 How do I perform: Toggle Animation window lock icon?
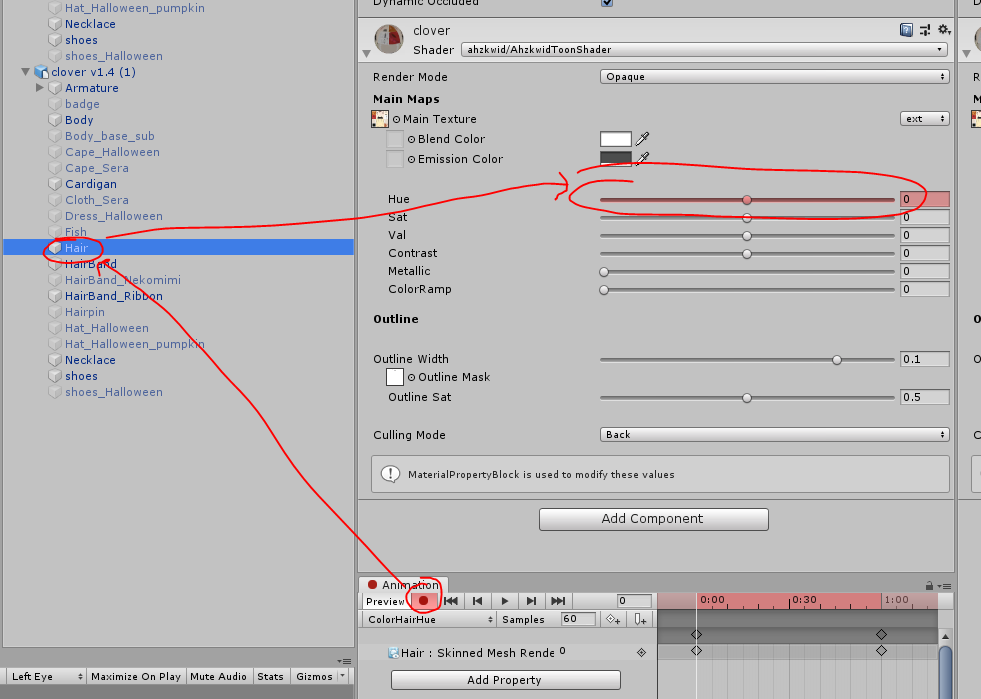929,586
